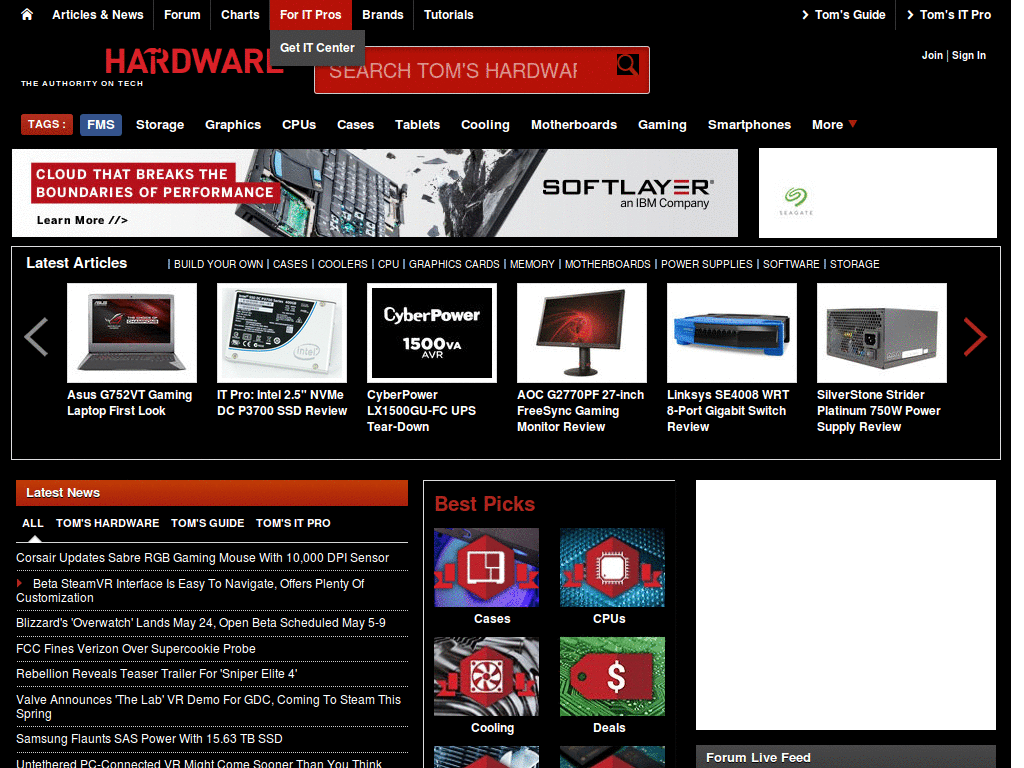Viewport: 1024px width, 768px height.
Task: Open the Forum menu
Action: pos(182,15)
